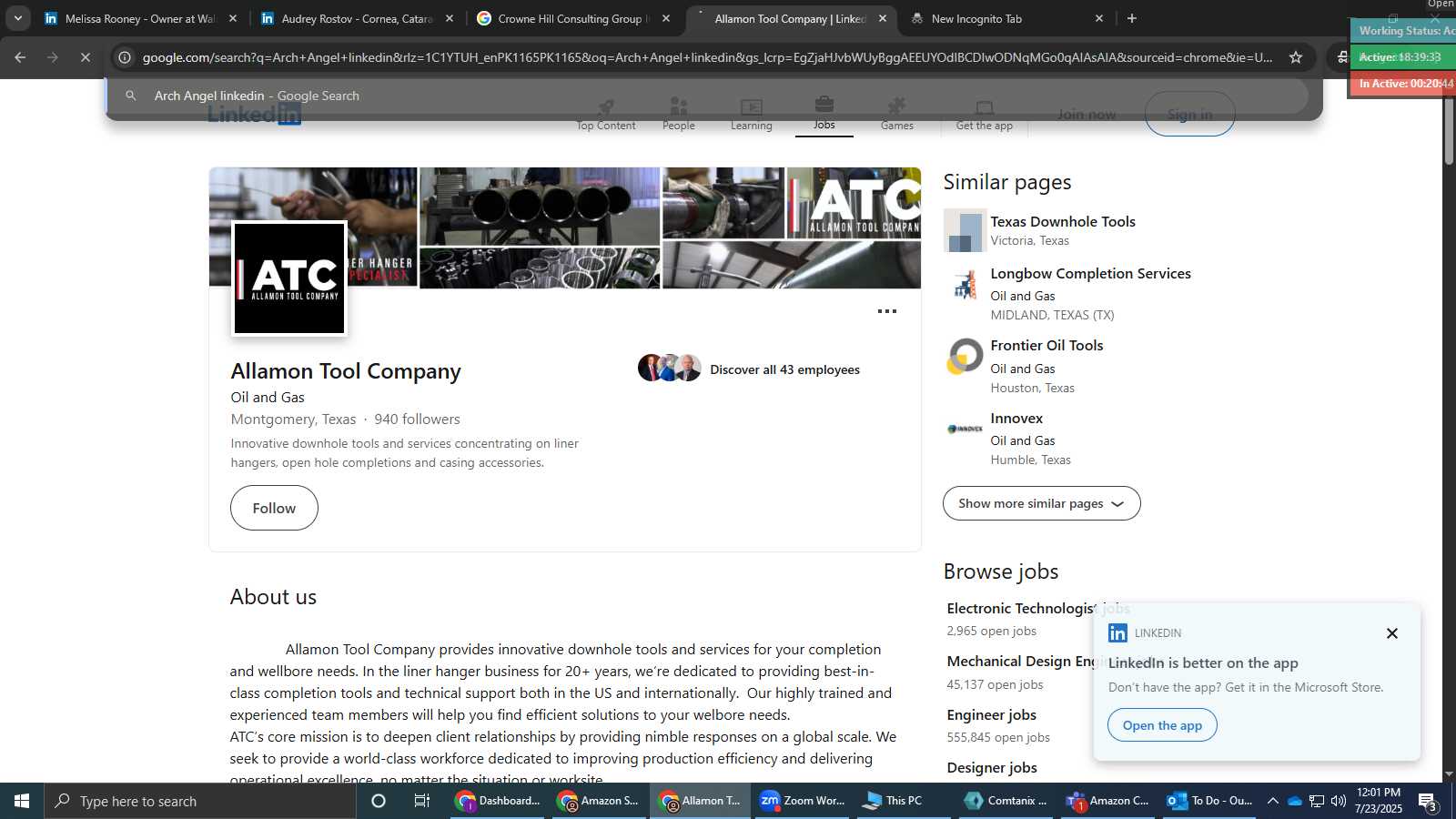The width and height of the screenshot is (1456, 819).
Task: Stop loading the page
Action: 85,57
